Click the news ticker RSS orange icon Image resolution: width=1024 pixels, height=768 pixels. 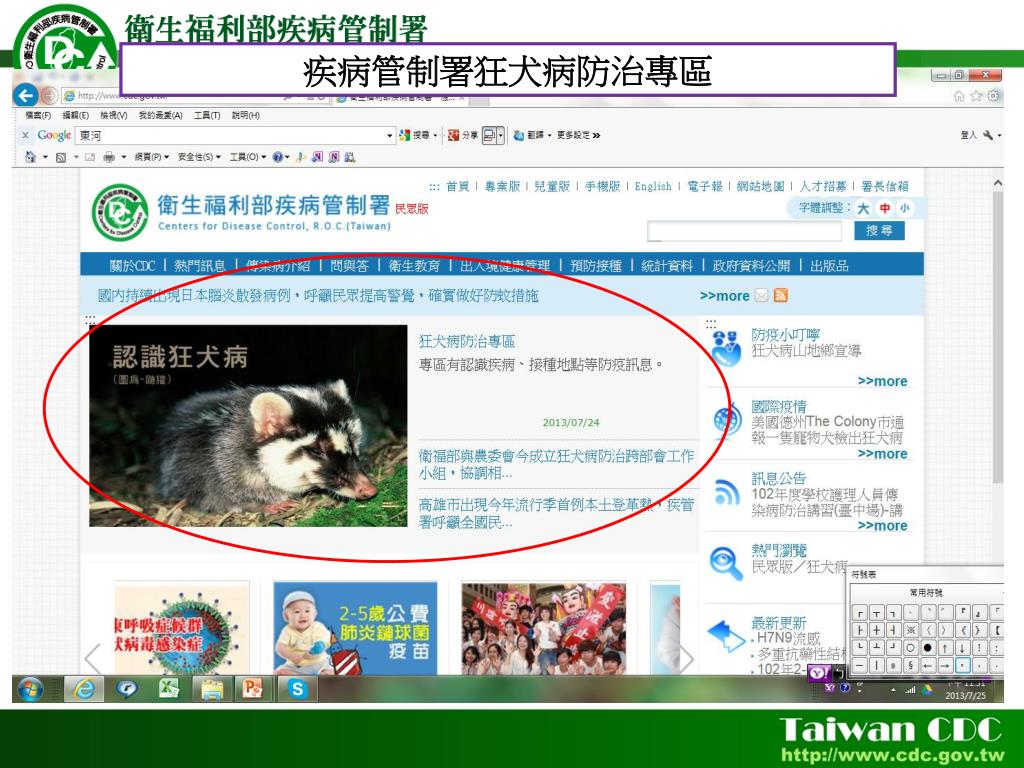(780, 295)
